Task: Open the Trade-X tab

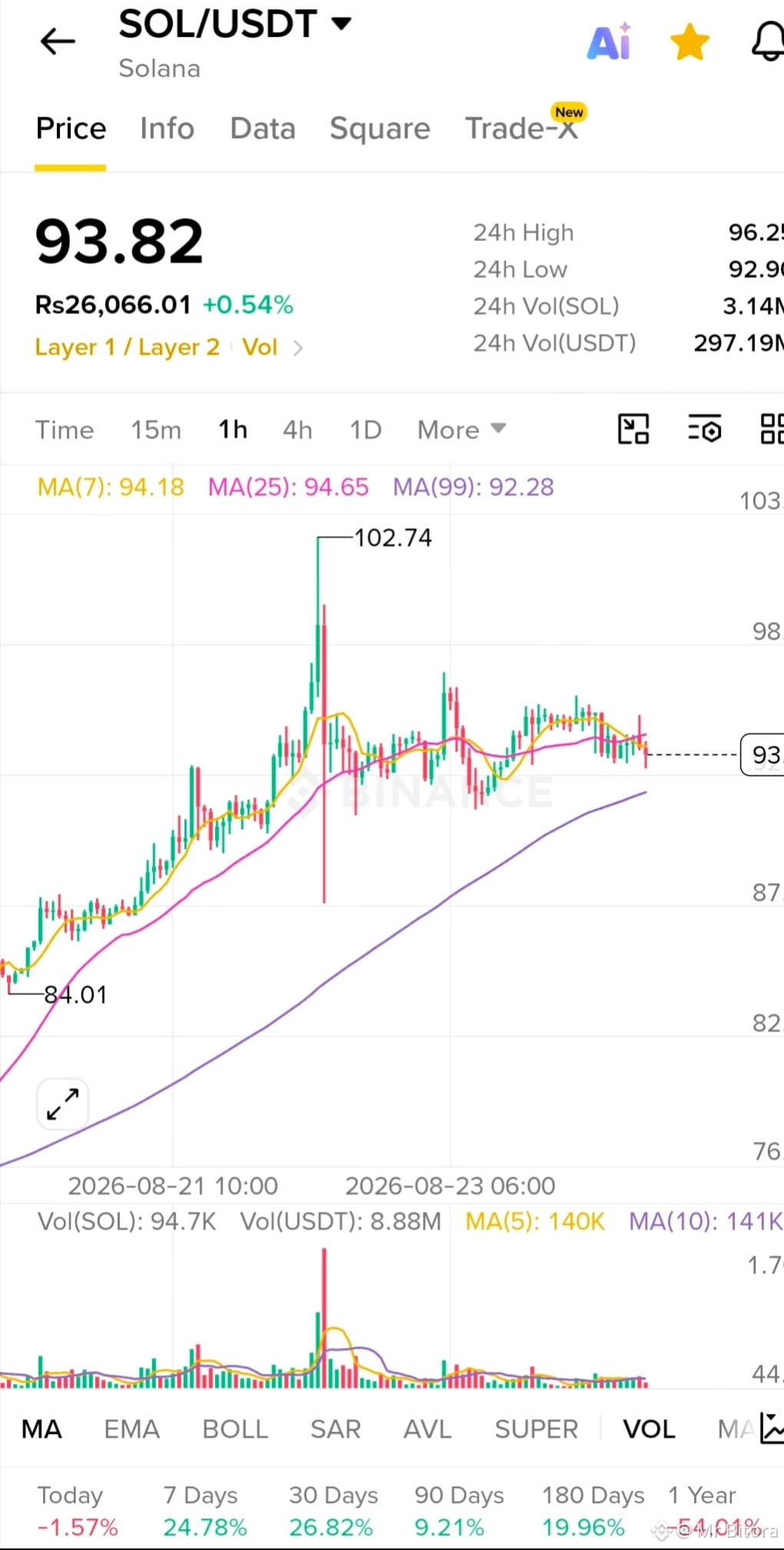Action: click(522, 128)
